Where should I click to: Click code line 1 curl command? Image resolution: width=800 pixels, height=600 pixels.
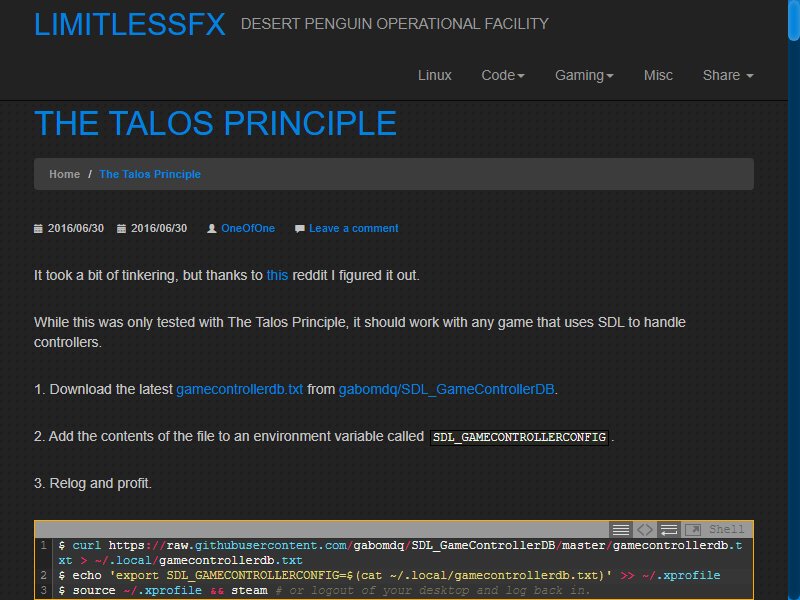[x=400, y=553]
